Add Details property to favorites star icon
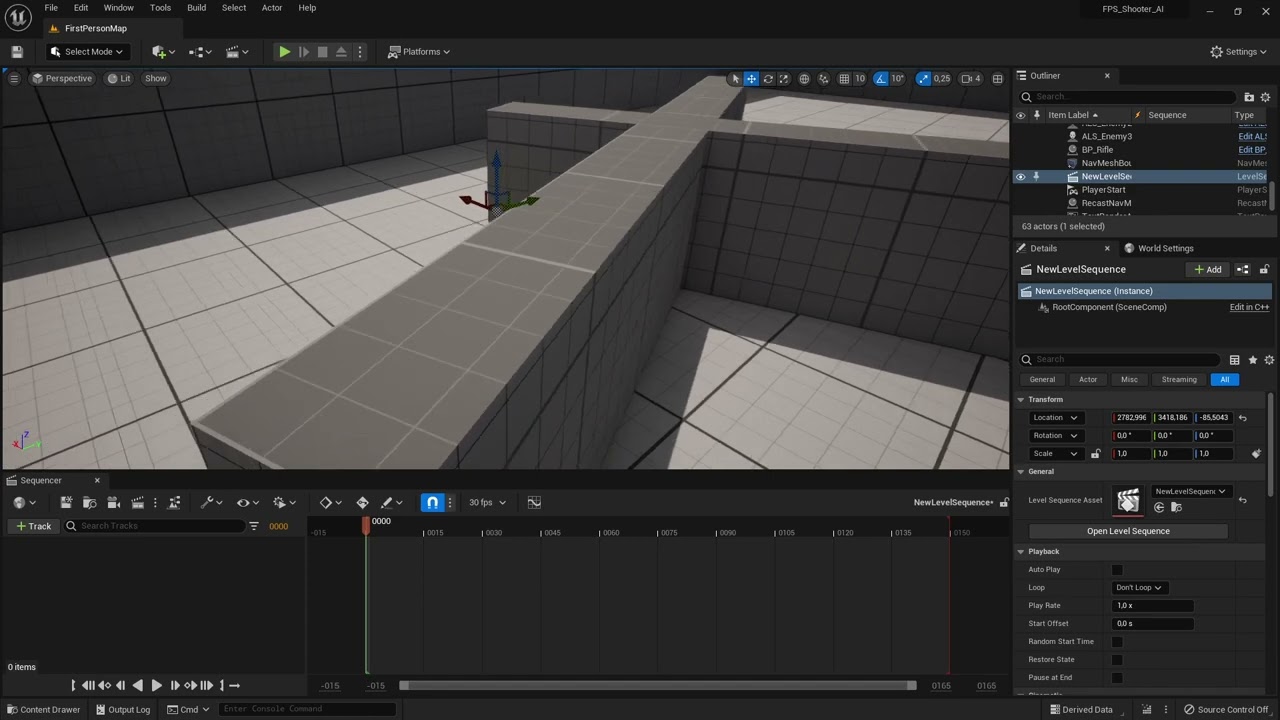This screenshot has width=1280, height=720. point(1253,360)
